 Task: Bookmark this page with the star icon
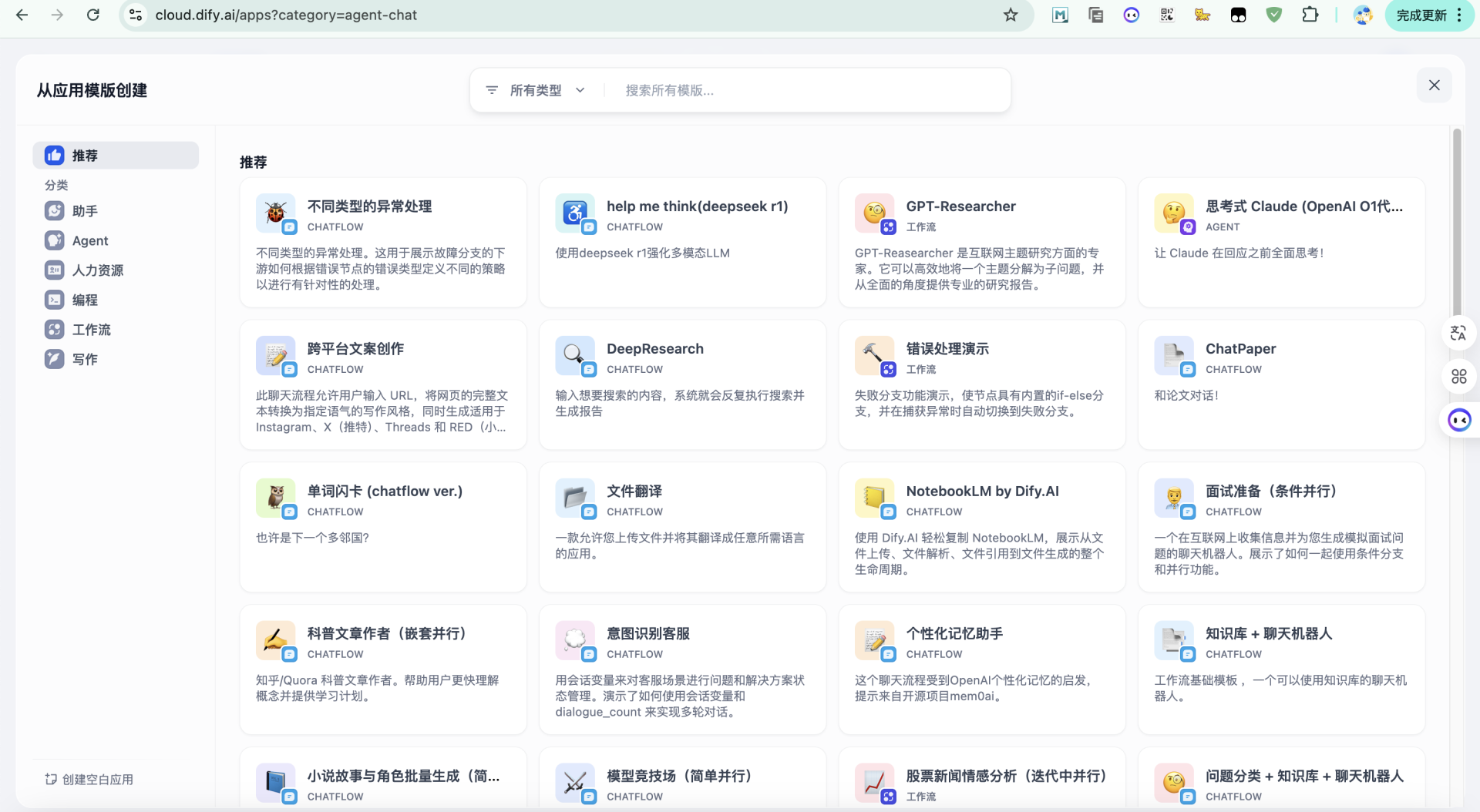[1011, 15]
